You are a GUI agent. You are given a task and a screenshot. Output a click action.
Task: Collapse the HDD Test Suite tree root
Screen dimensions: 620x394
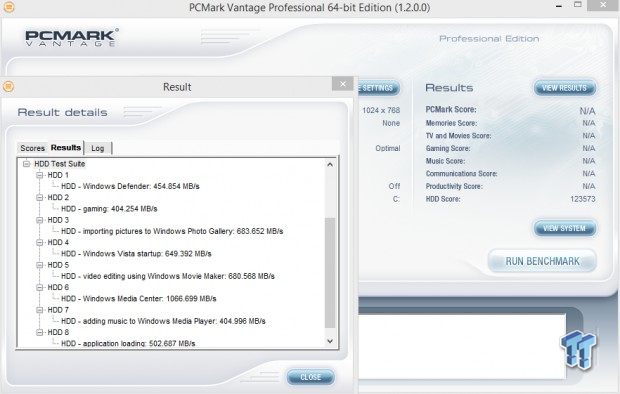coord(26,164)
